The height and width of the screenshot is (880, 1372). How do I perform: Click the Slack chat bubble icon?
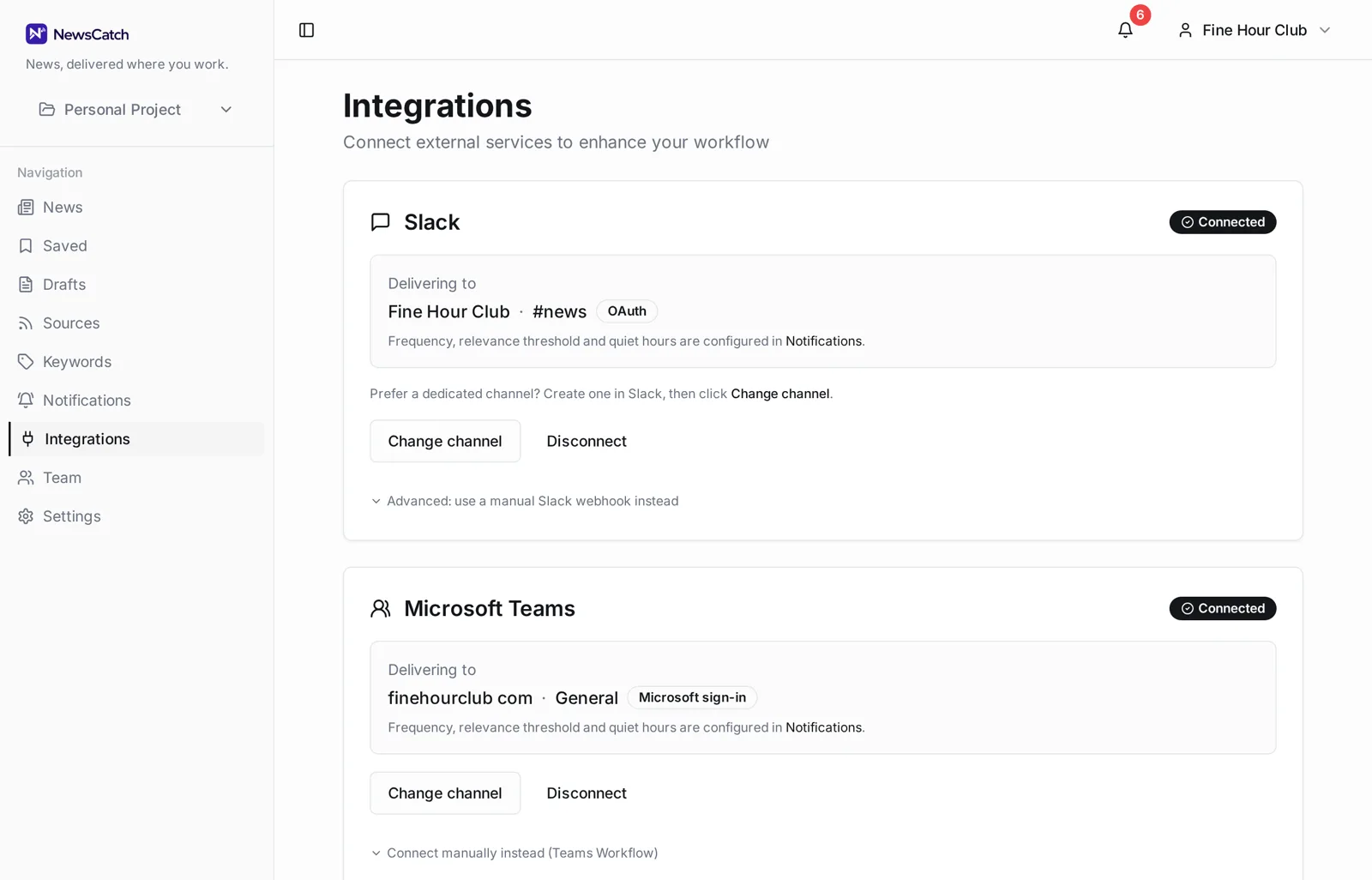[x=381, y=222]
